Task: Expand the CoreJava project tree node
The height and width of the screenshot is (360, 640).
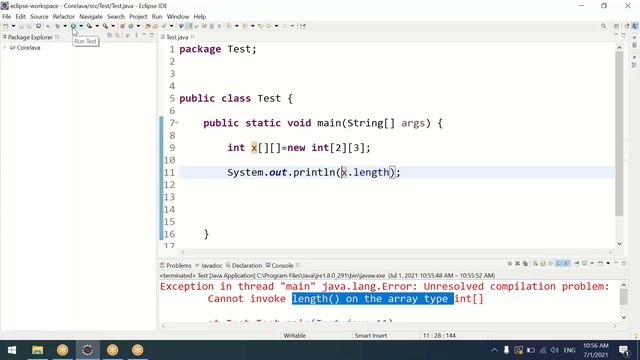Action: coord(5,48)
